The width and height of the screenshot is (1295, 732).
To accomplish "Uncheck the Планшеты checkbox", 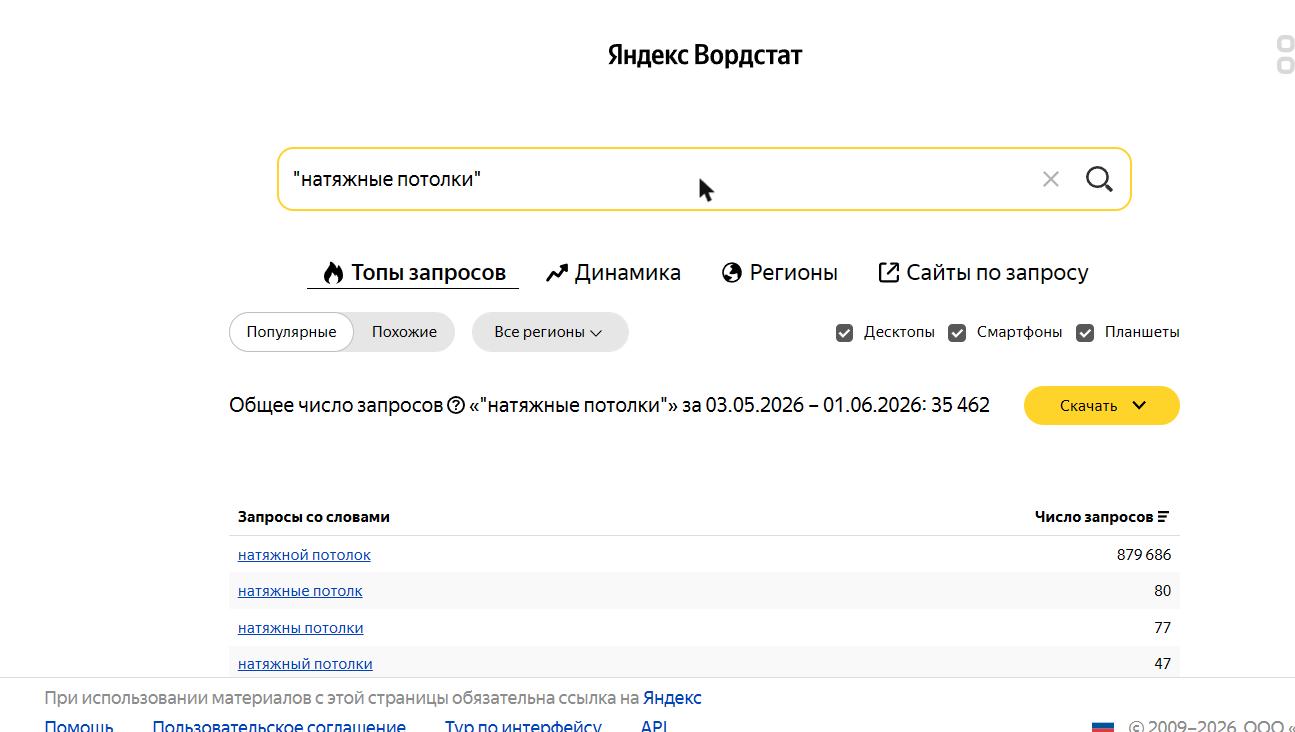I will pyautogui.click(x=1085, y=332).
